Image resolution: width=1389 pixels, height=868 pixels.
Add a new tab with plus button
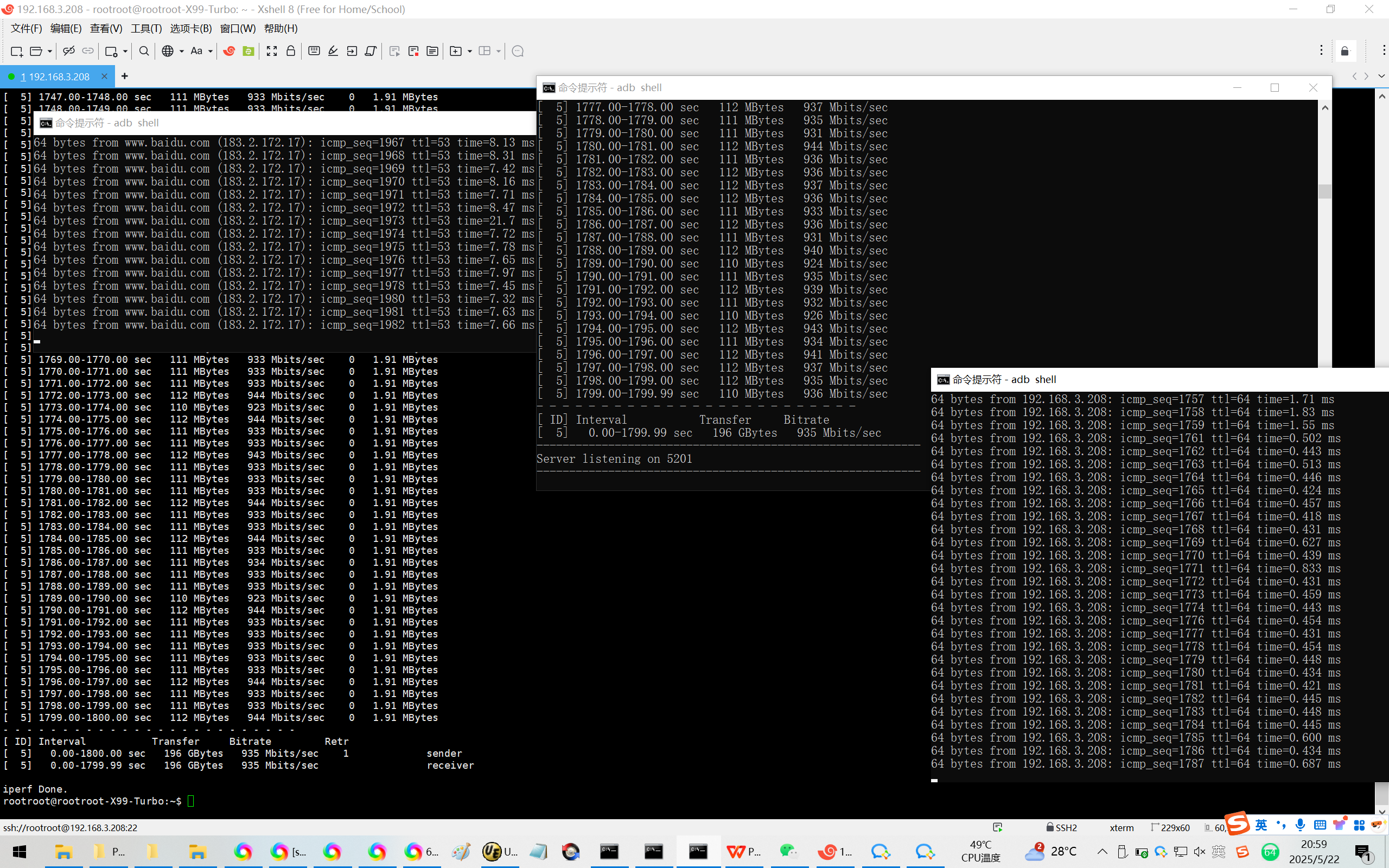(x=125, y=76)
